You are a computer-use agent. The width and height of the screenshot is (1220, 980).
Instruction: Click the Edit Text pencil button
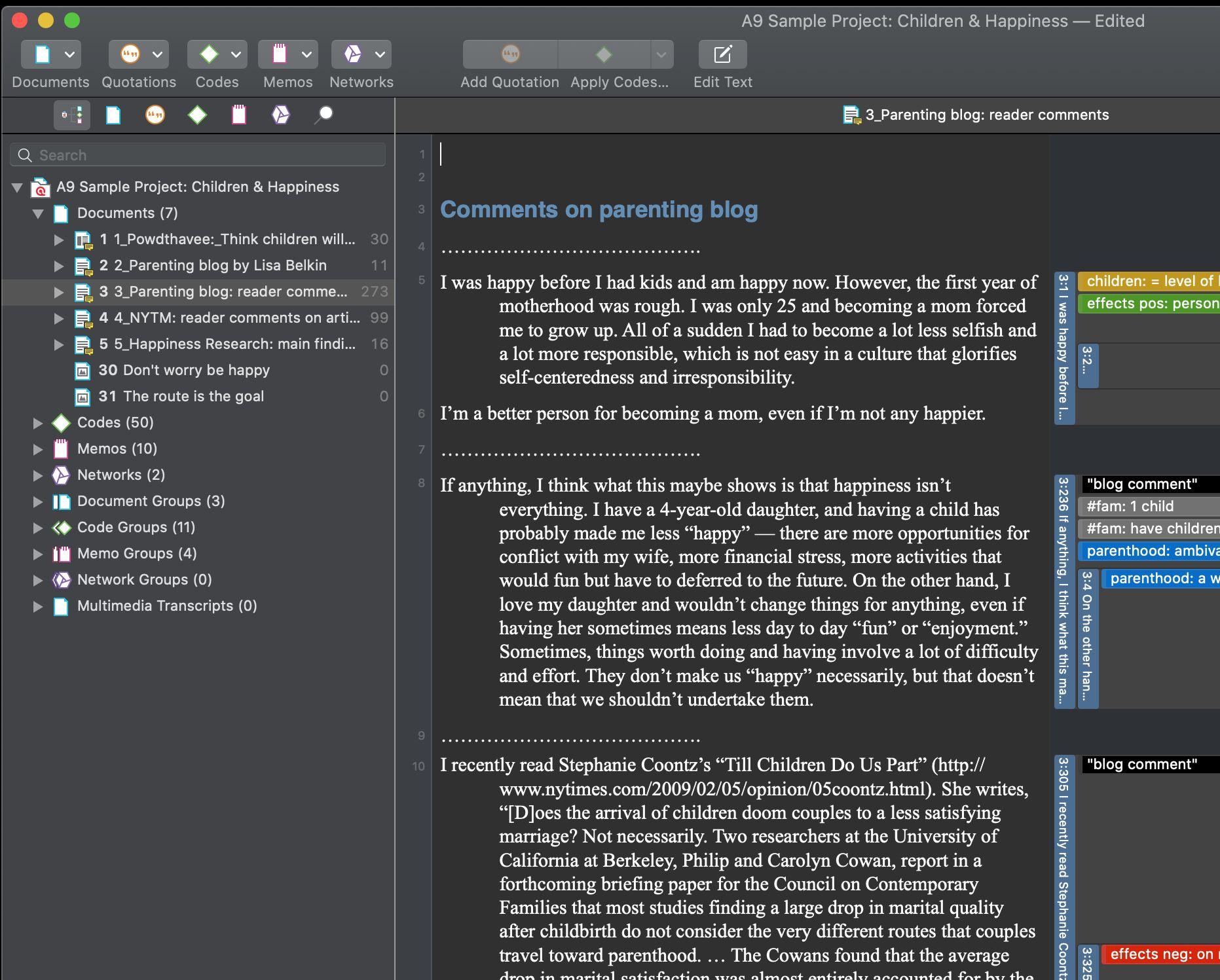(722, 54)
